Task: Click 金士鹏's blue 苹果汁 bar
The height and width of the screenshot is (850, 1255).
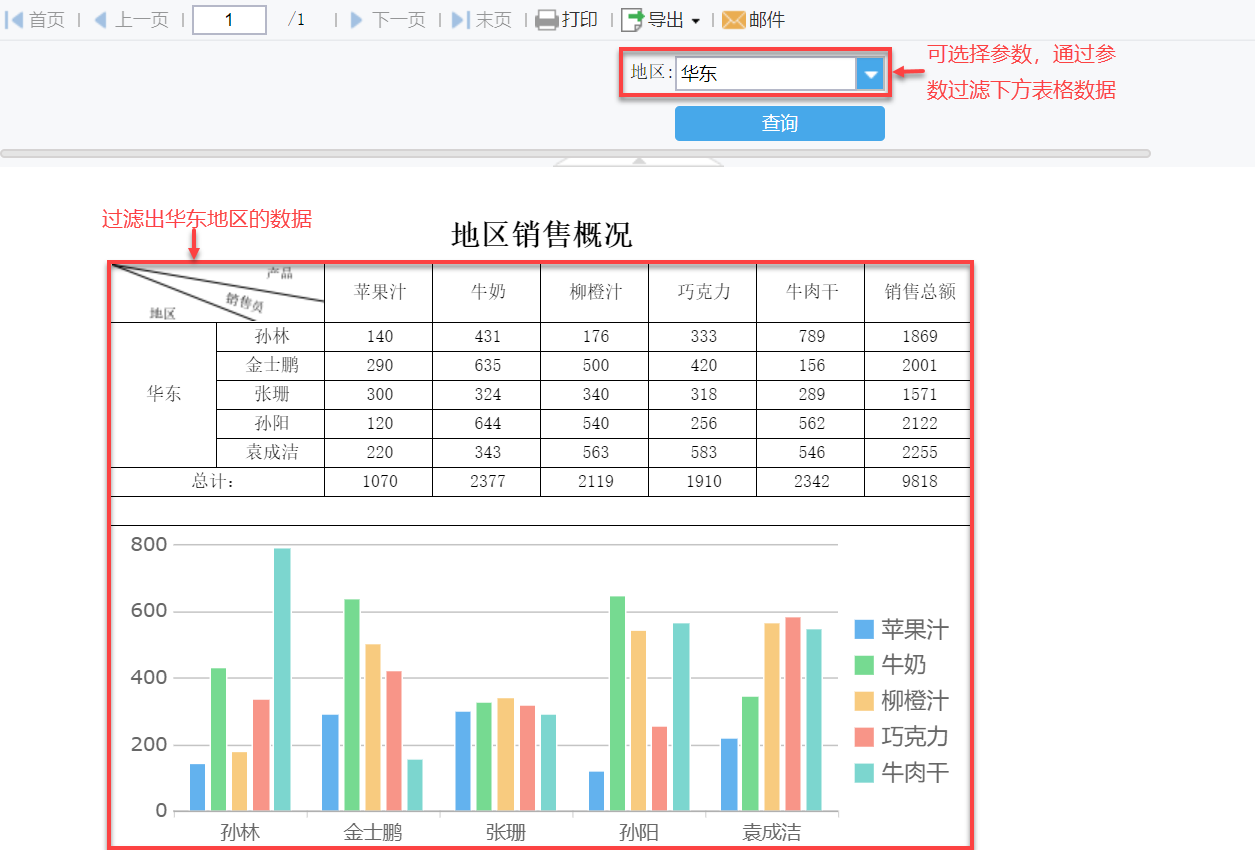Action: pos(330,763)
